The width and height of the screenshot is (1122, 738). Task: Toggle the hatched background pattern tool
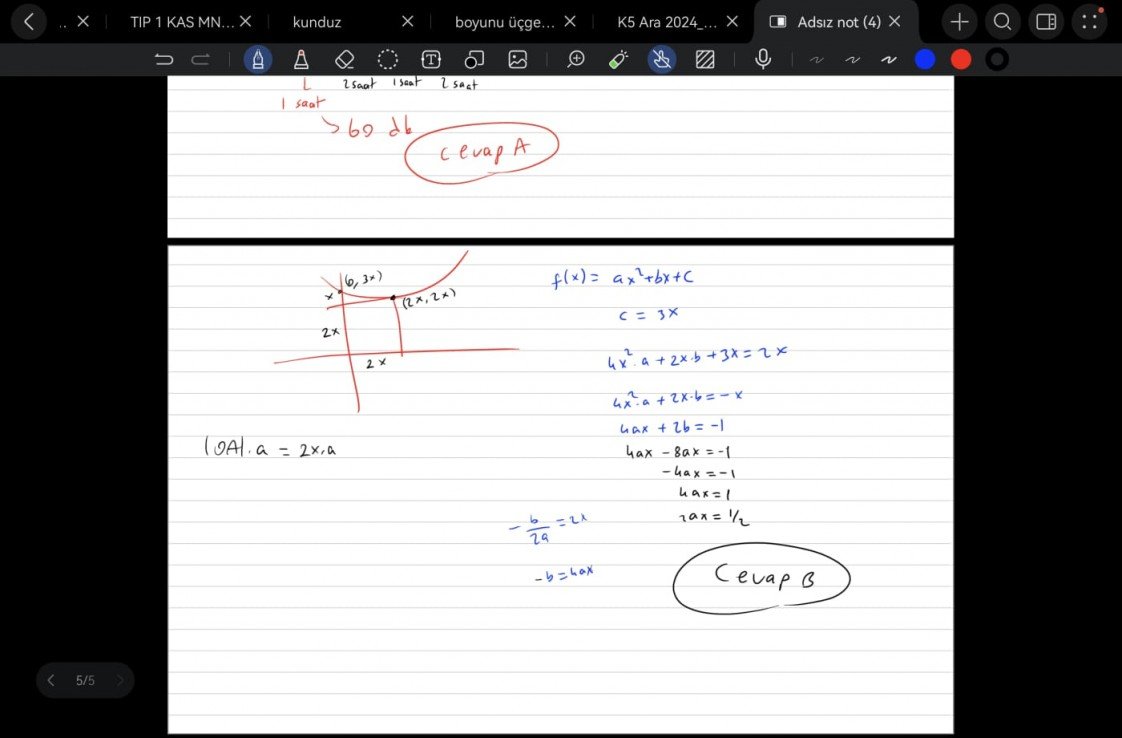(x=705, y=60)
